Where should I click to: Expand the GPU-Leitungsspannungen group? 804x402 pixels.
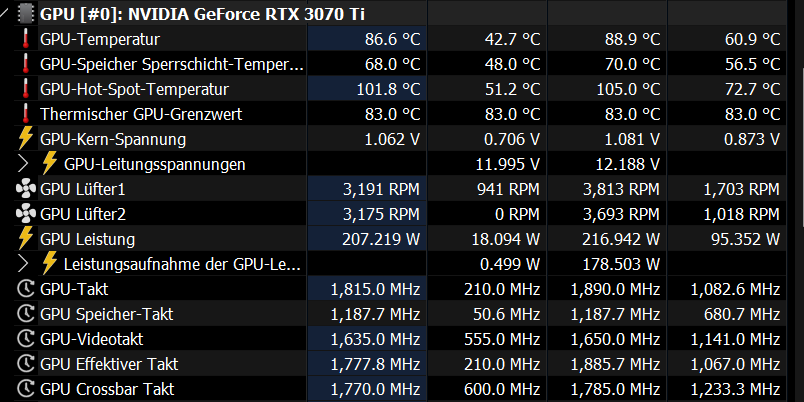tap(23, 164)
